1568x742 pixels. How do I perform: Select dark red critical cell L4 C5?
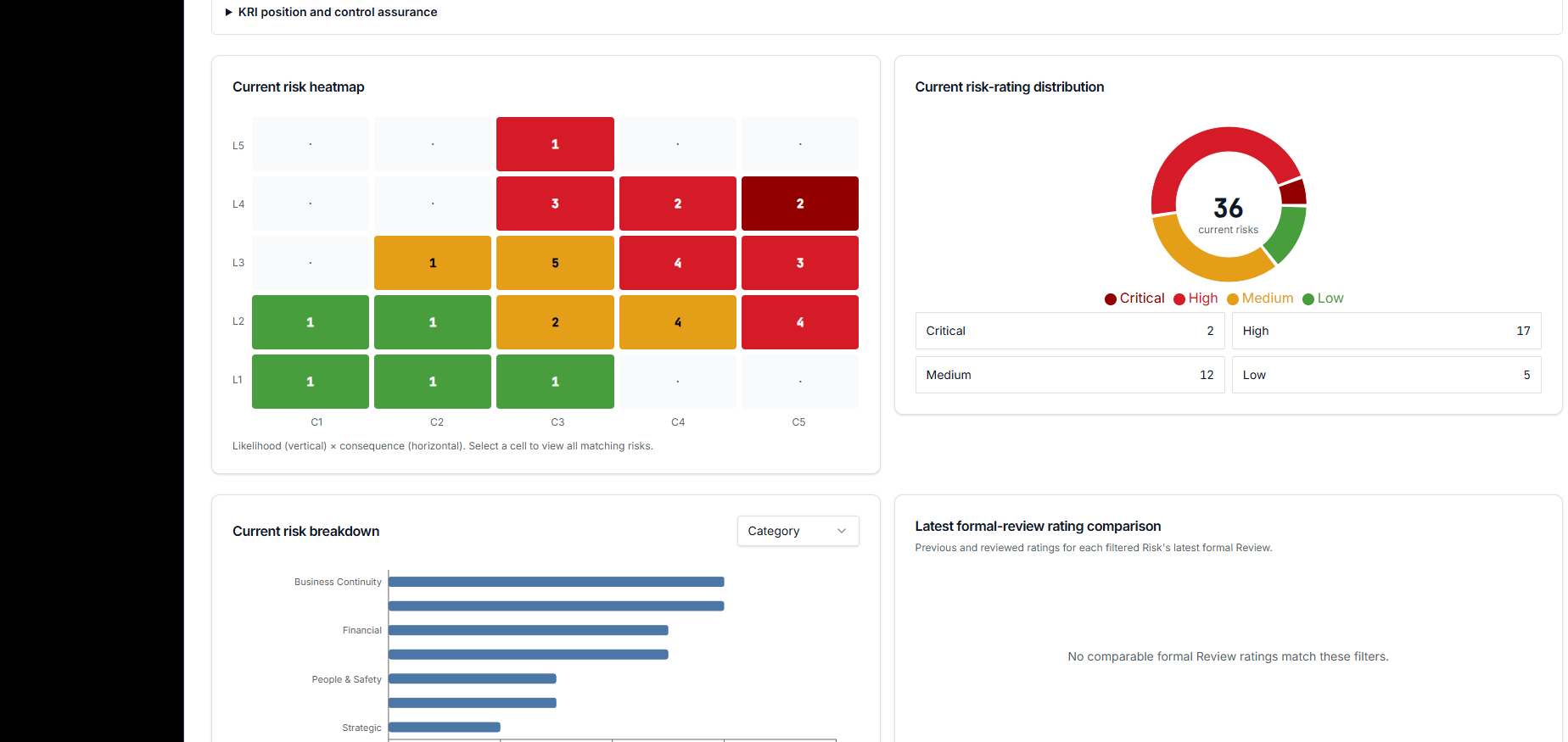point(800,204)
